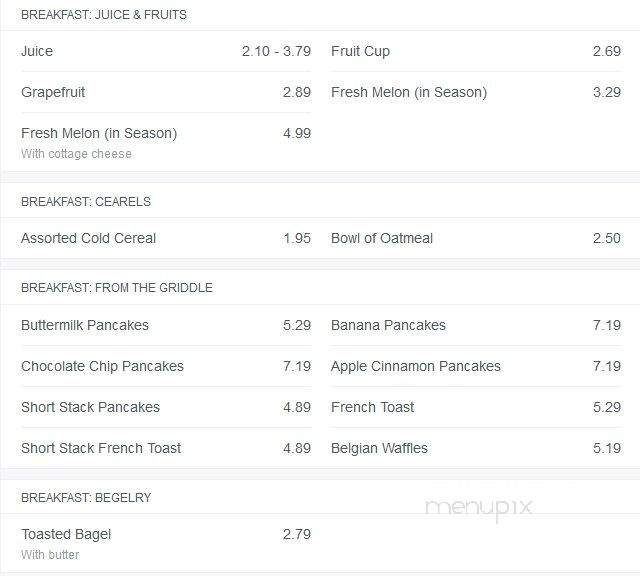Select Buttermilk Pancakes
Viewport: 640px width, 576px height.
click(166, 325)
